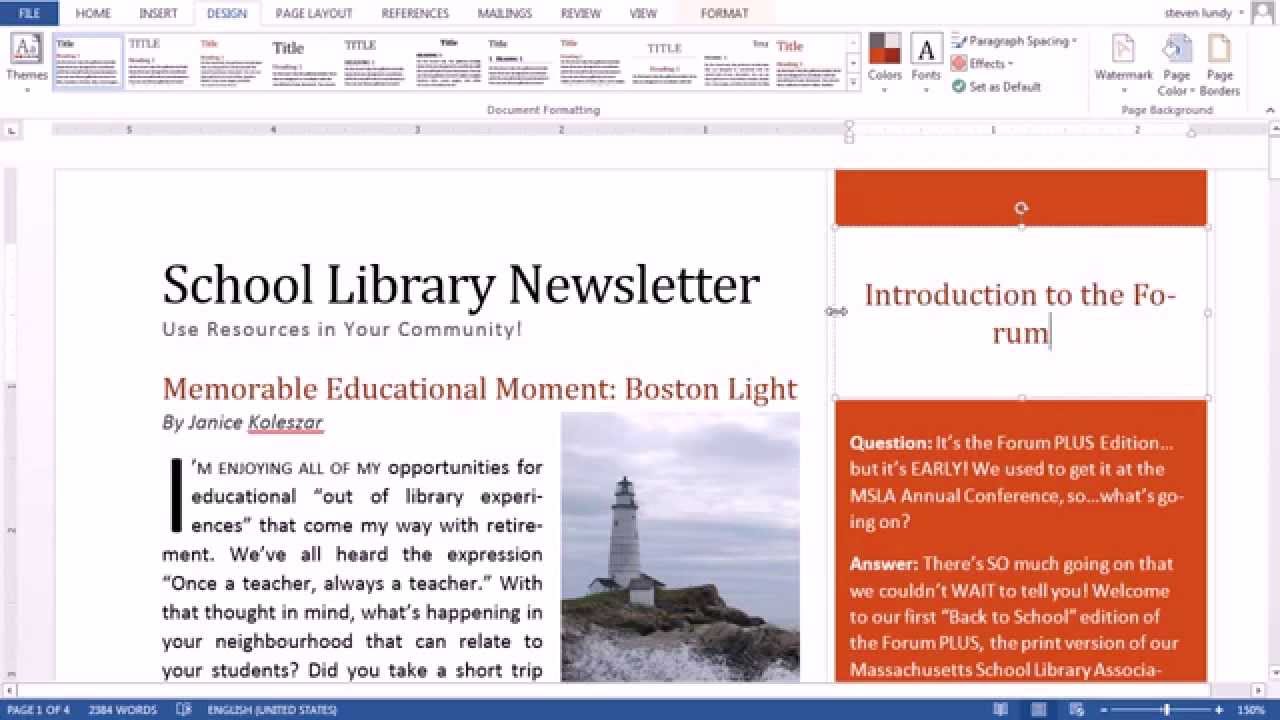This screenshot has height=720, width=1280.
Task: Switch to the REFERENCES tab
Action: coord(415,13)
